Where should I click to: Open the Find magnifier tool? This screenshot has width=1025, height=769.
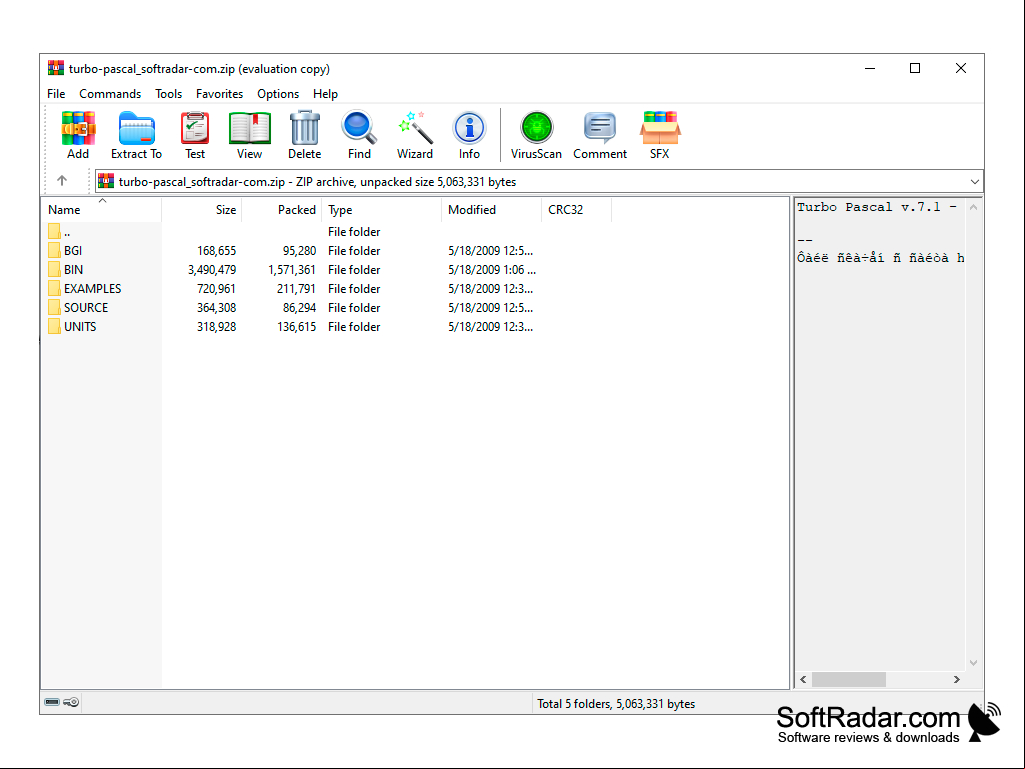(359, 135)
